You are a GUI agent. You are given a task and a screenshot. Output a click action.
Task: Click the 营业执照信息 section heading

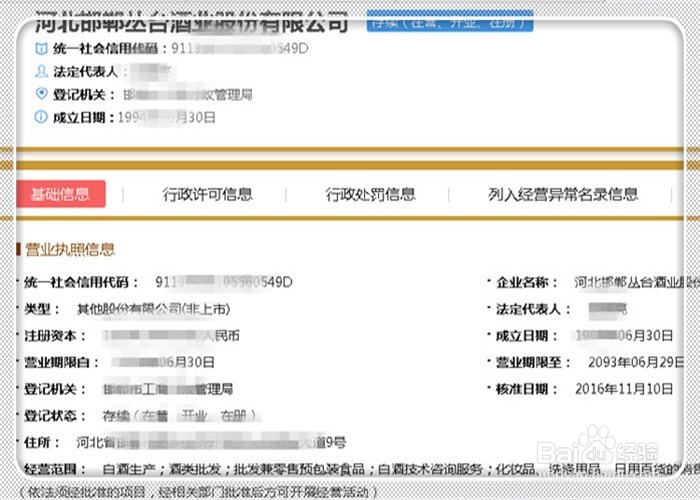[70, 249]
